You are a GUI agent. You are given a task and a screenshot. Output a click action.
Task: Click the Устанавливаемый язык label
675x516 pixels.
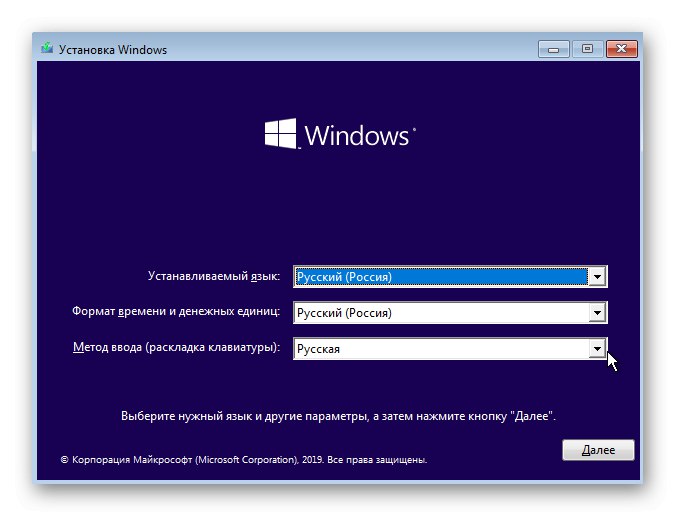click(214, 276)
